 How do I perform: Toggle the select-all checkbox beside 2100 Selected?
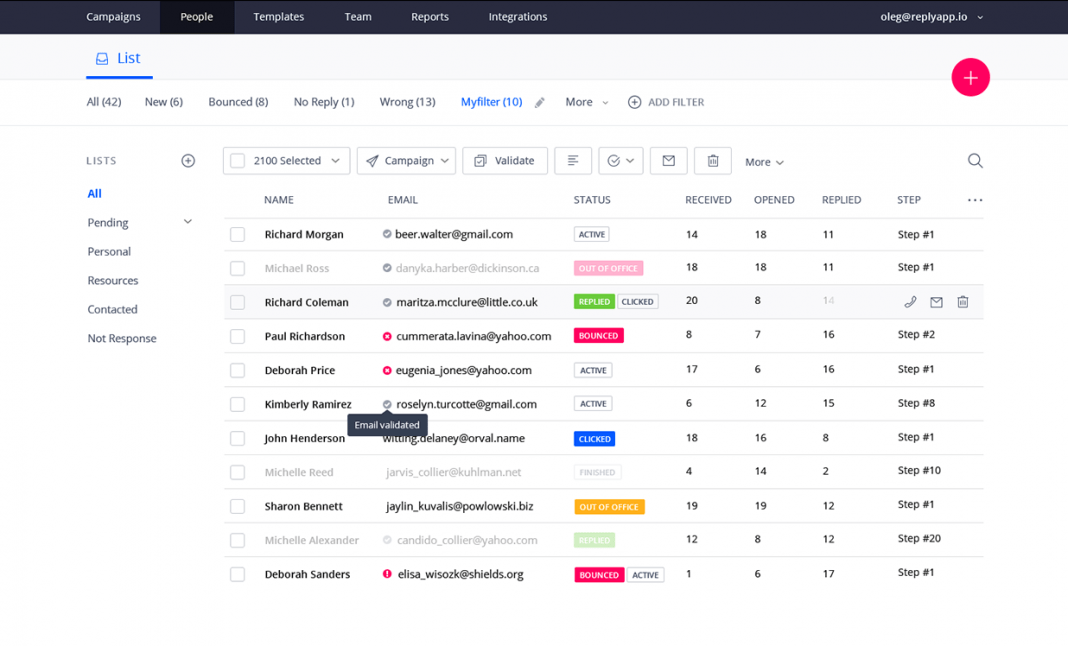(x=237, y=161)
